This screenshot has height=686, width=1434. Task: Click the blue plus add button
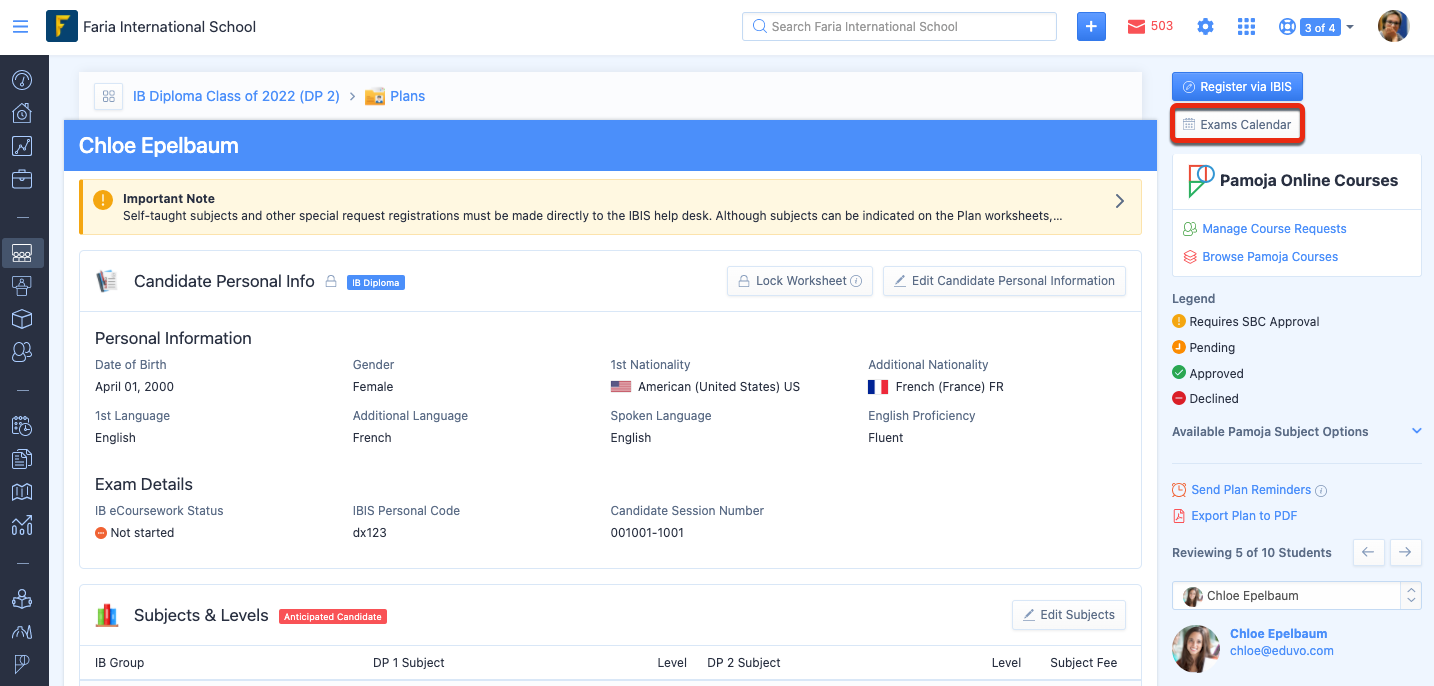click(x=1091, y=27)
